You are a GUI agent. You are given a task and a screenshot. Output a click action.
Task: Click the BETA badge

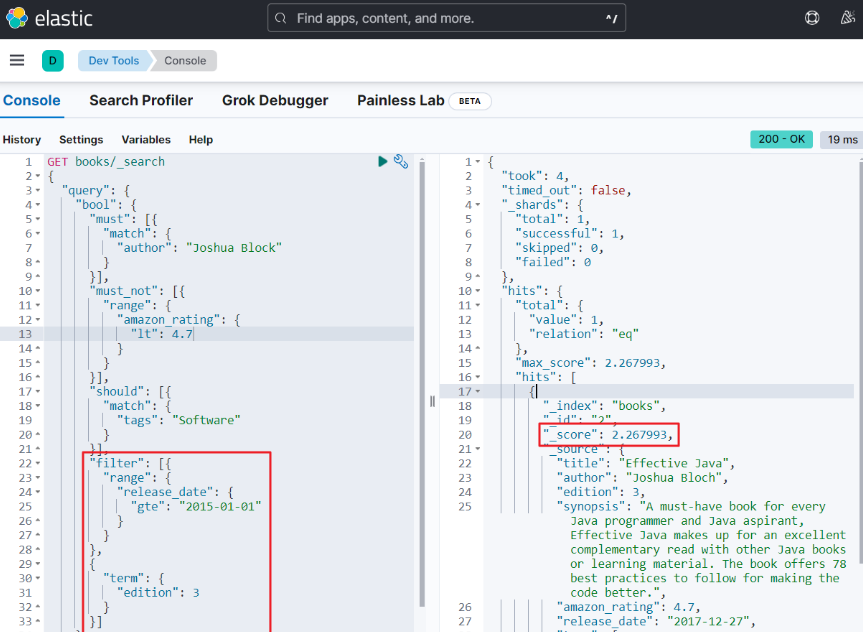point(470,101)
